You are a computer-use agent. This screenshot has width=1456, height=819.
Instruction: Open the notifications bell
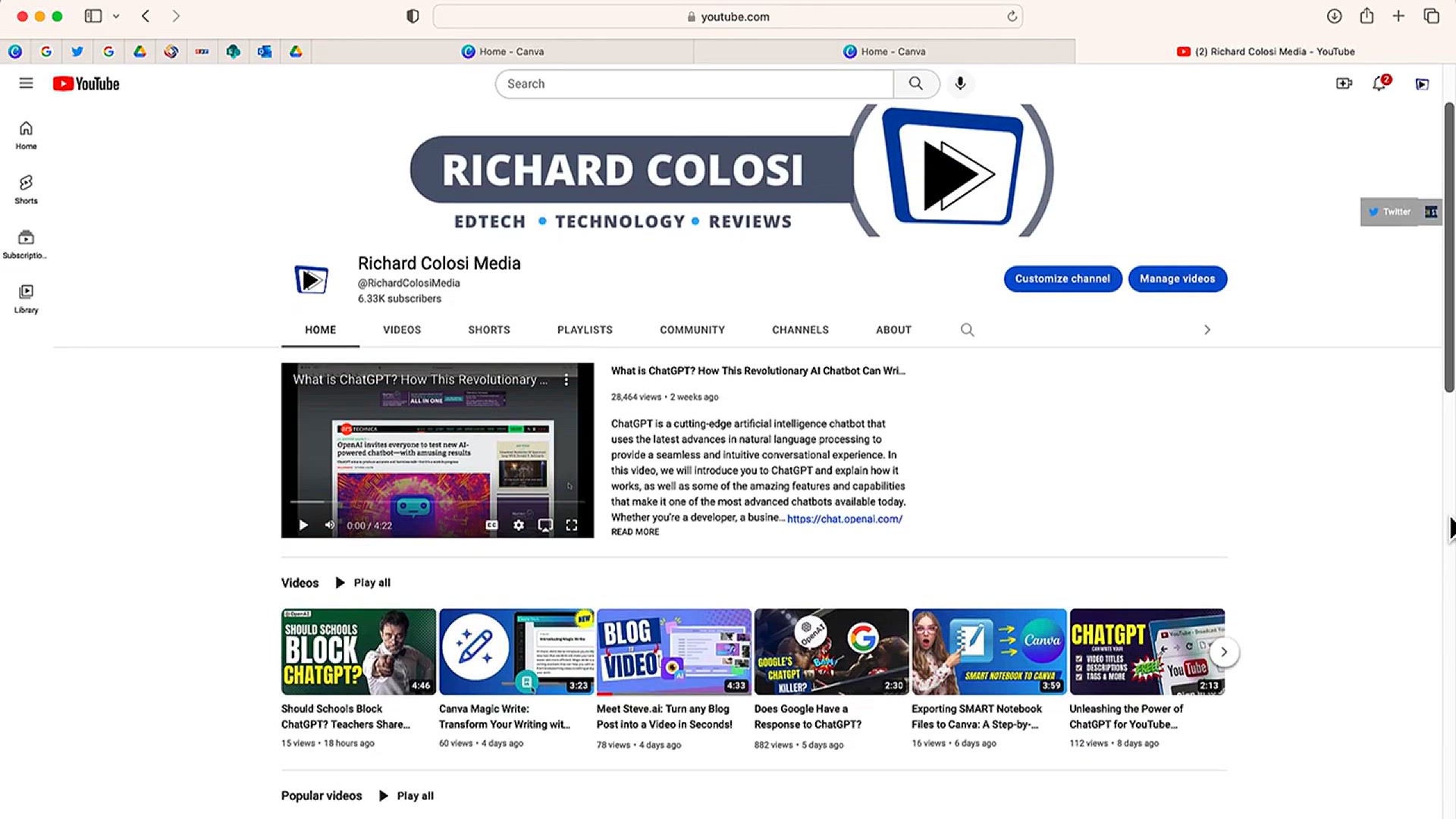pyautogui.click(x=1380, y=83)
